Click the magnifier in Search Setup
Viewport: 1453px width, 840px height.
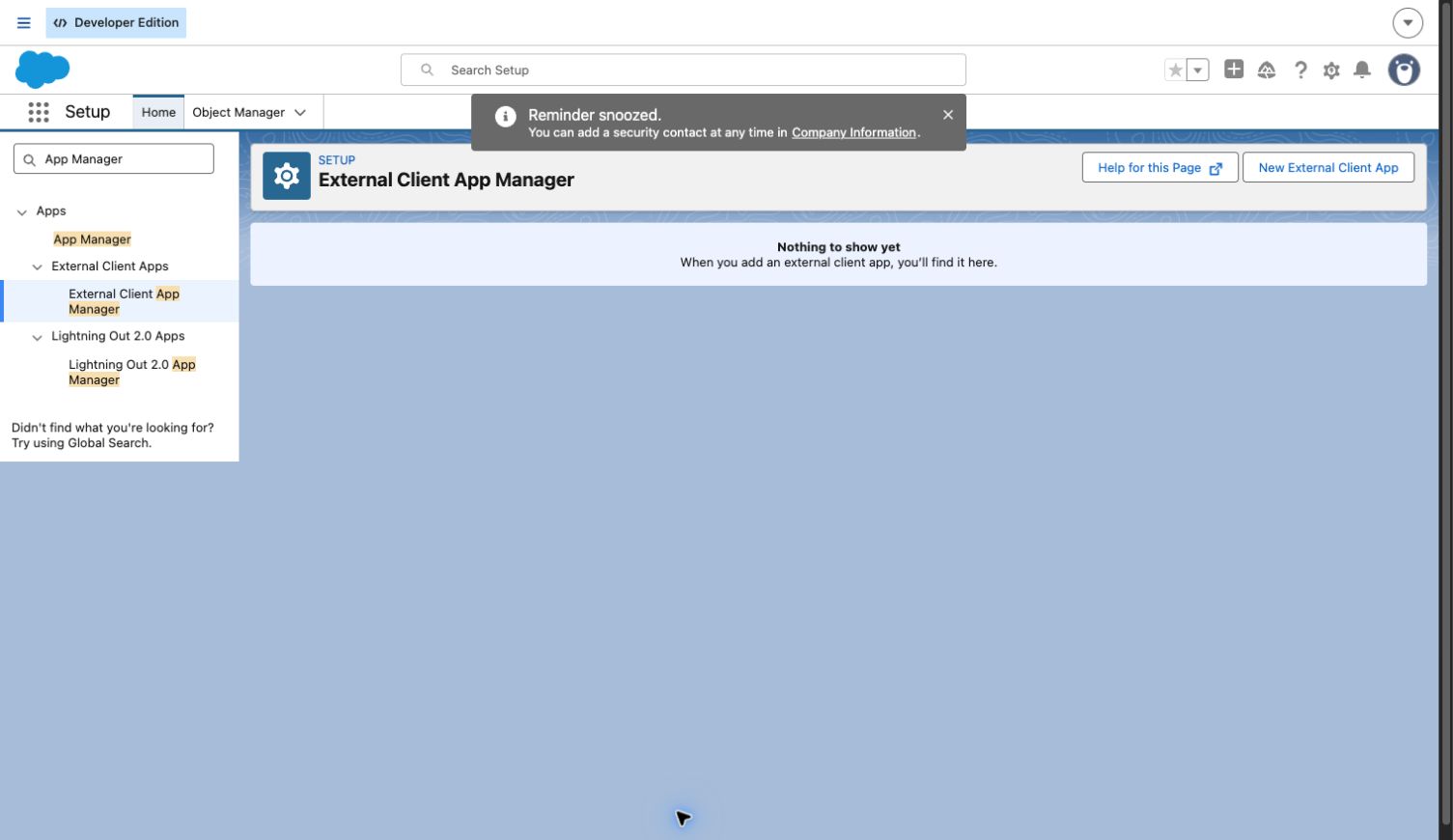pyautogui.click(x=427, y=70)
